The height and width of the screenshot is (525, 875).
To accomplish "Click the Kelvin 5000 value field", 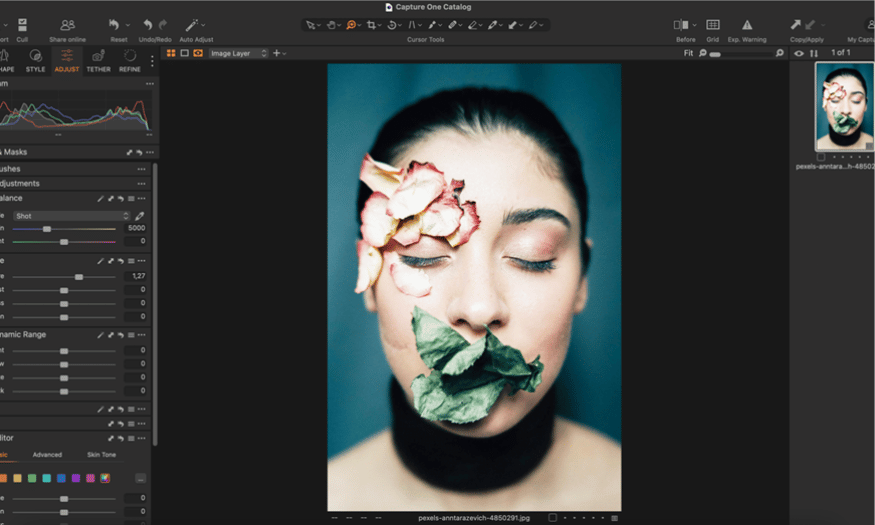I will tap(136, 228).
